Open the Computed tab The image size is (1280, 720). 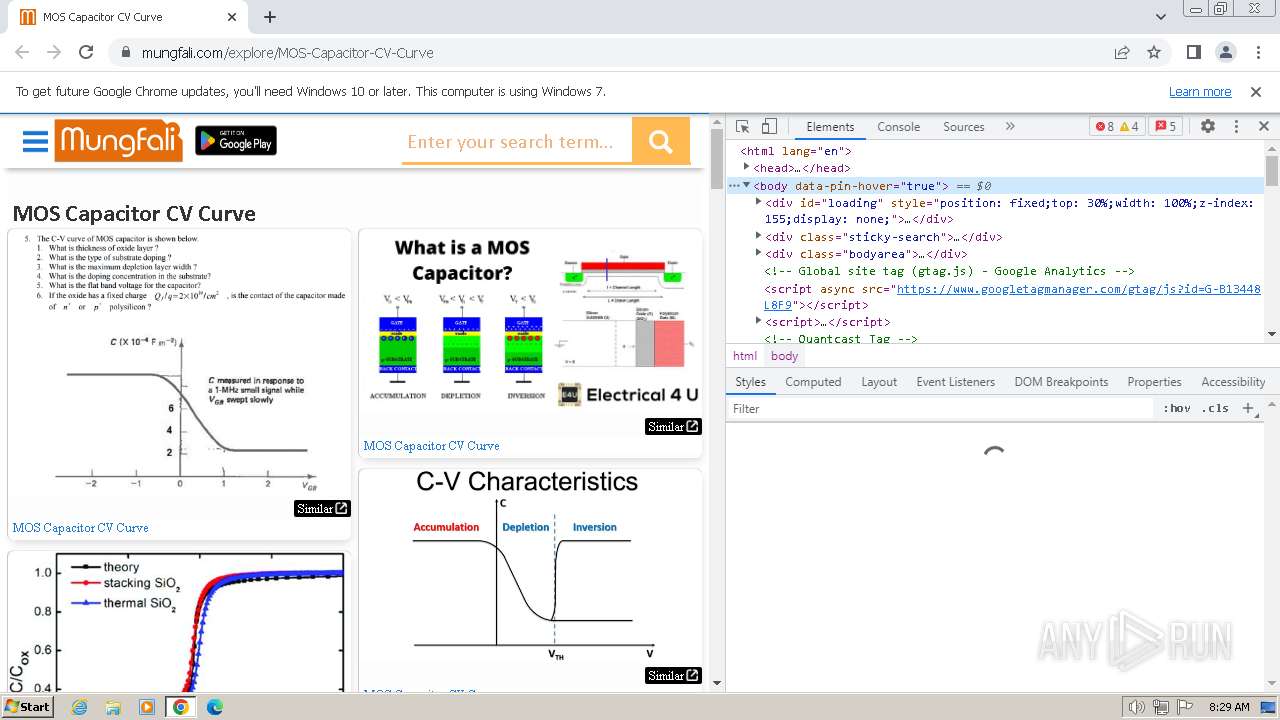click(813, 382)
